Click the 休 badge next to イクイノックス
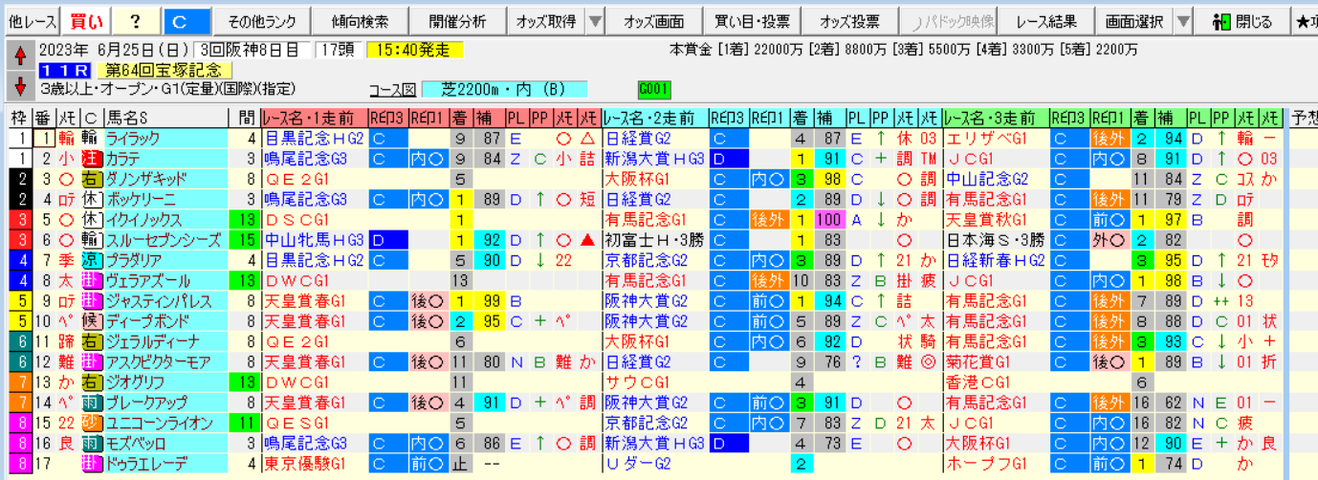The image size is (1318, 480). (x=90, y=219)
